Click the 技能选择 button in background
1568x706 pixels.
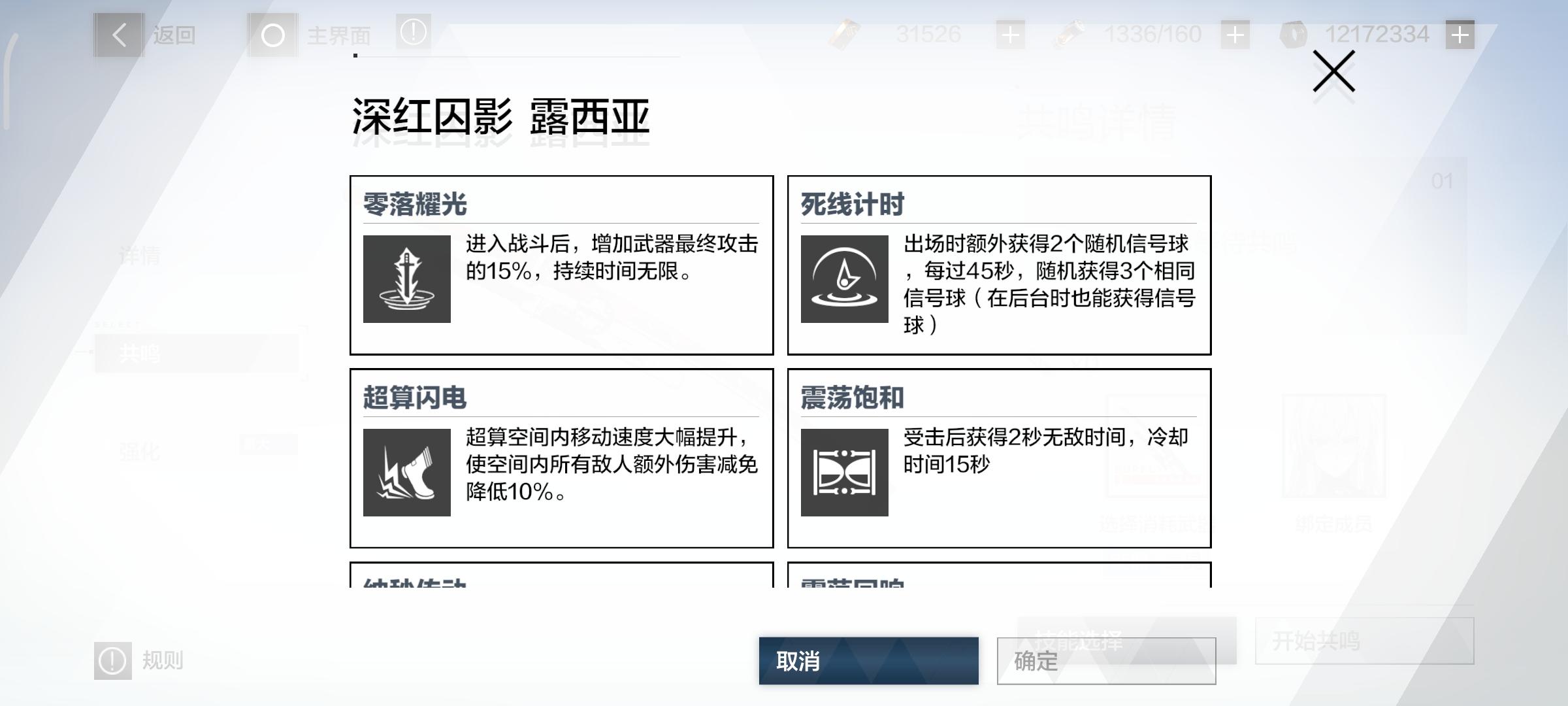pos(1127,641)
